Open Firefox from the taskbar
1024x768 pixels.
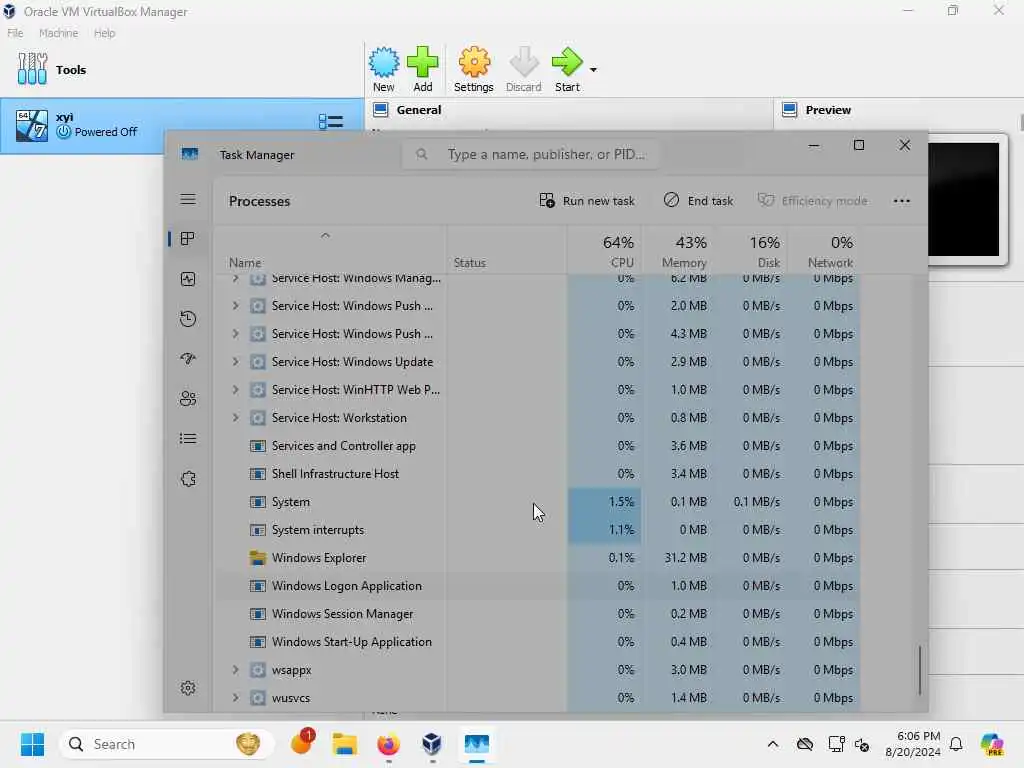[388, 744]
